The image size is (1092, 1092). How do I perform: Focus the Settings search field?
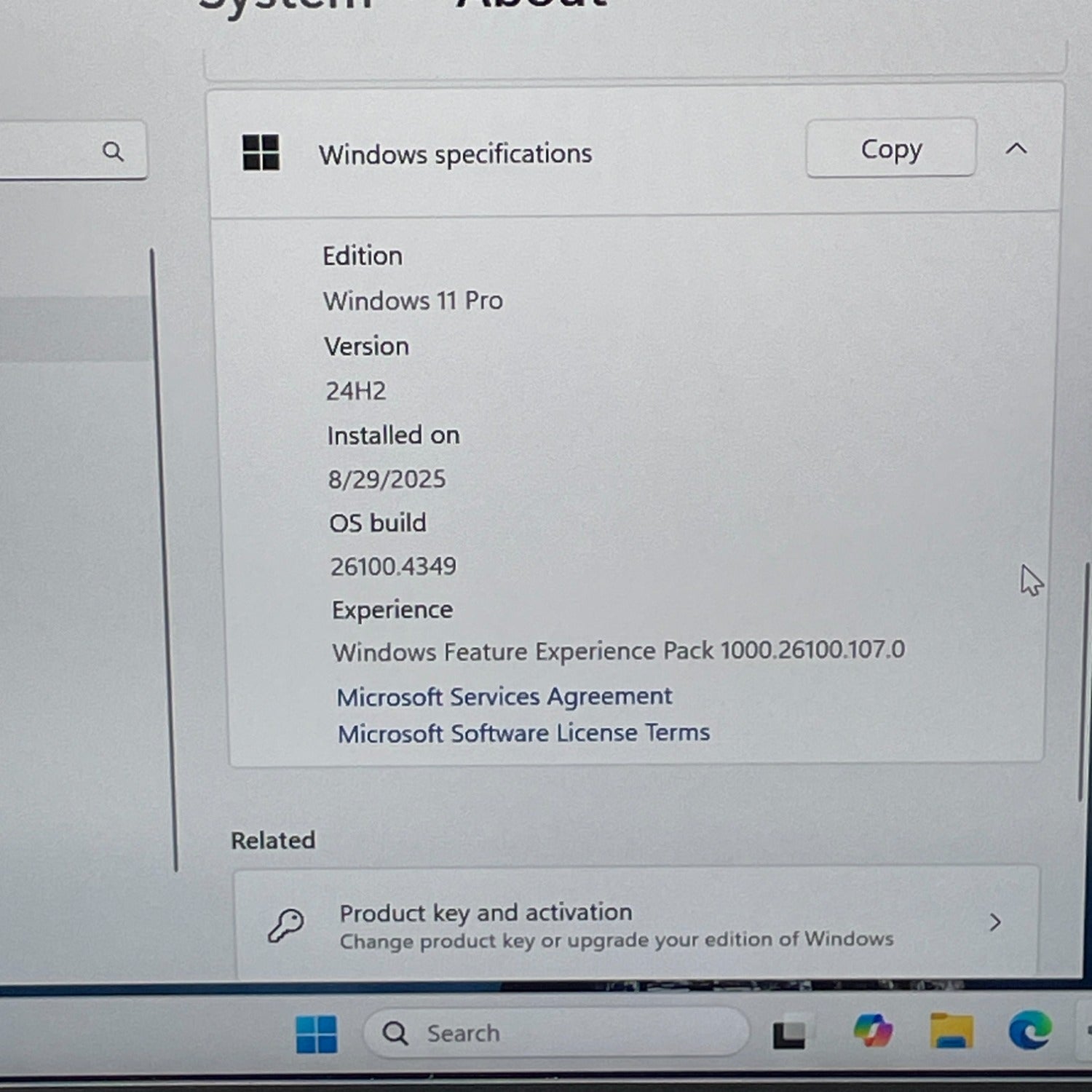(x=51, y=151)
